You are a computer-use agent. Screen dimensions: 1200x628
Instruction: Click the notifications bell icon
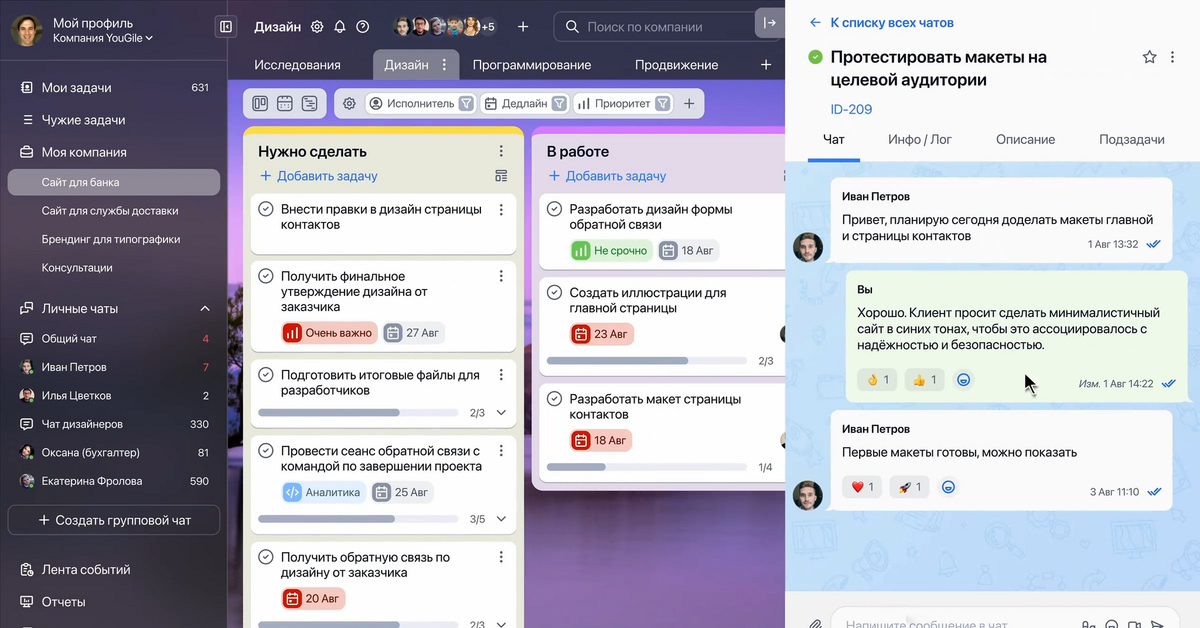pyautogui.click(x=340, y=27)
